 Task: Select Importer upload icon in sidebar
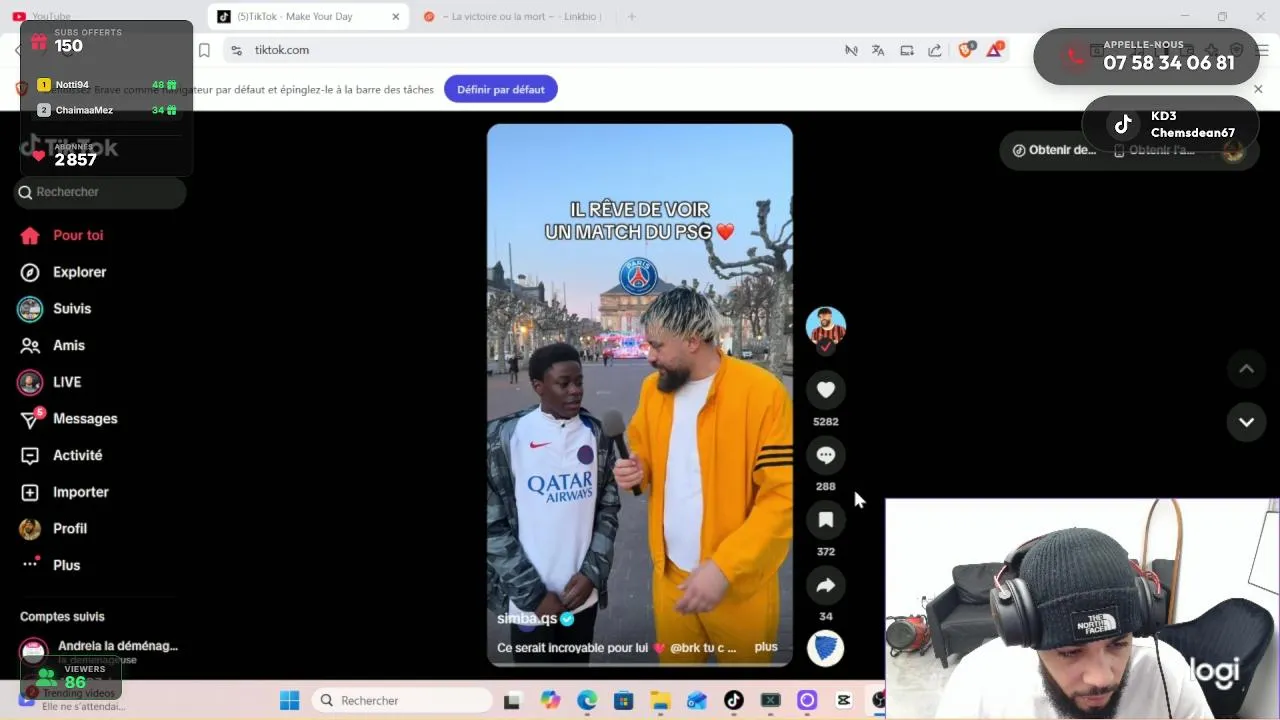pyautogui.click(x=30, y=492)
